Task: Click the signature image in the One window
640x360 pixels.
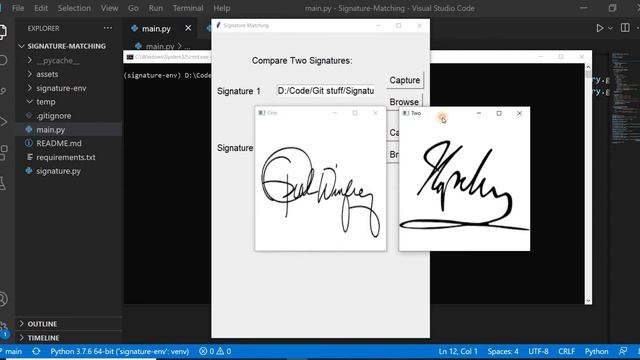Action: pyautogui.click(x=320, y=192)
